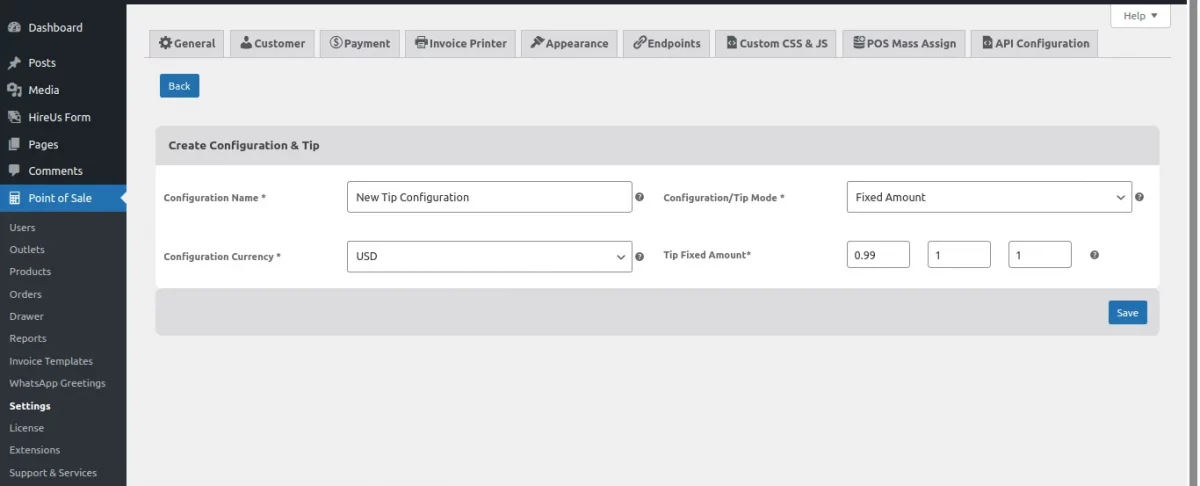Click the Pages icon in sidebar
The width and height of the screenshot is (1200, 486).
click(14, 144)
